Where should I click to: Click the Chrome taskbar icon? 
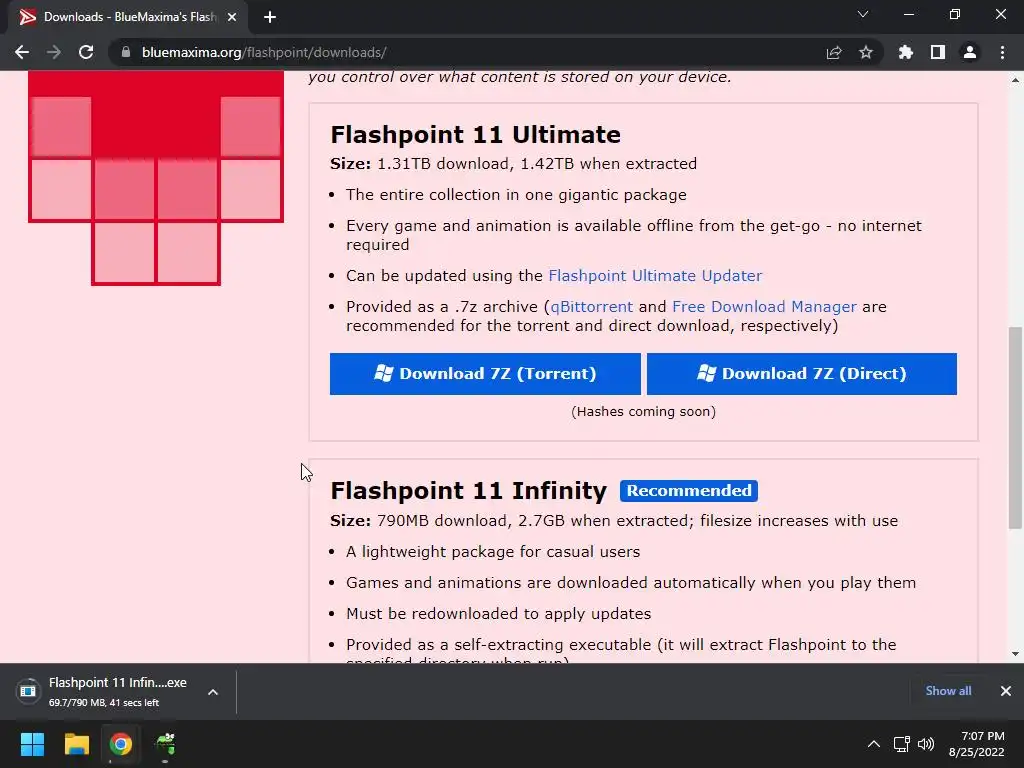point(121,744)
